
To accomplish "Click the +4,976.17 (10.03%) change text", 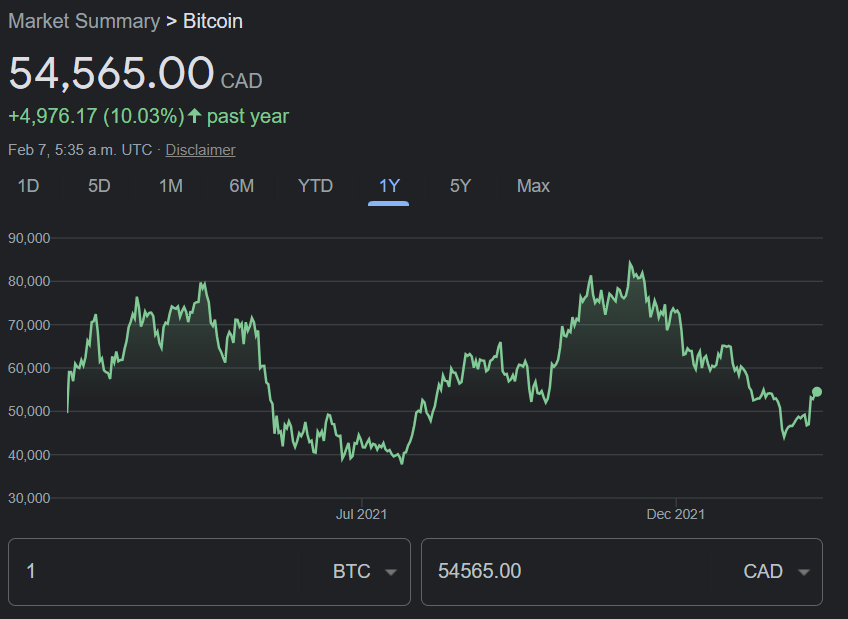I will pos(96,116).
